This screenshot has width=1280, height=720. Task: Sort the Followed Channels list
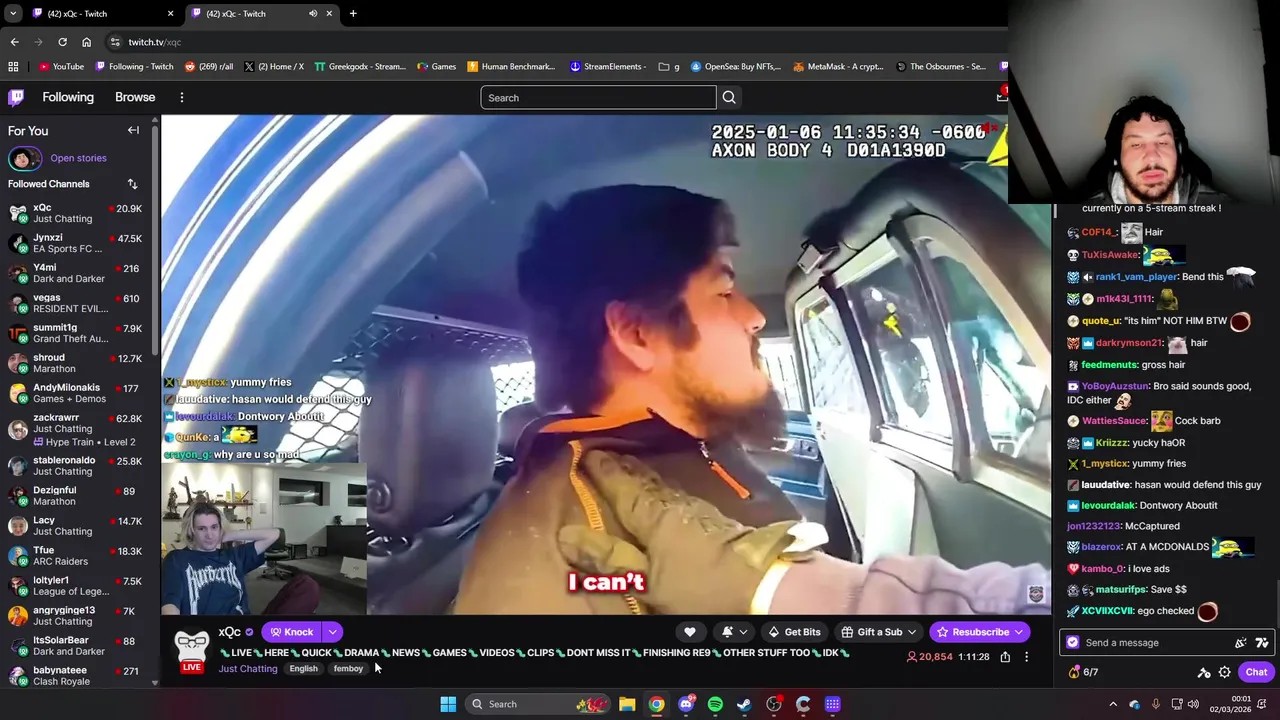[x=132, y=184]
